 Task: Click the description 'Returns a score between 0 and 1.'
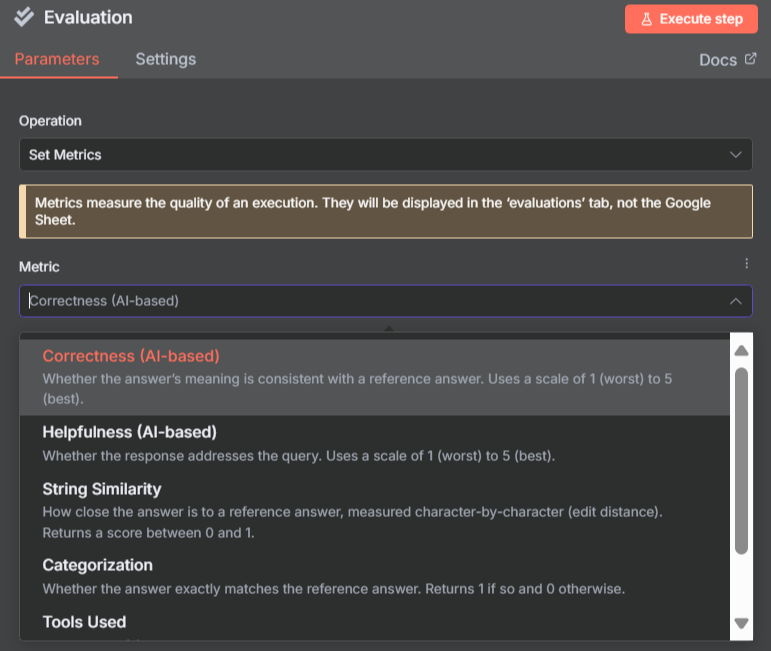tap(148, 533)
